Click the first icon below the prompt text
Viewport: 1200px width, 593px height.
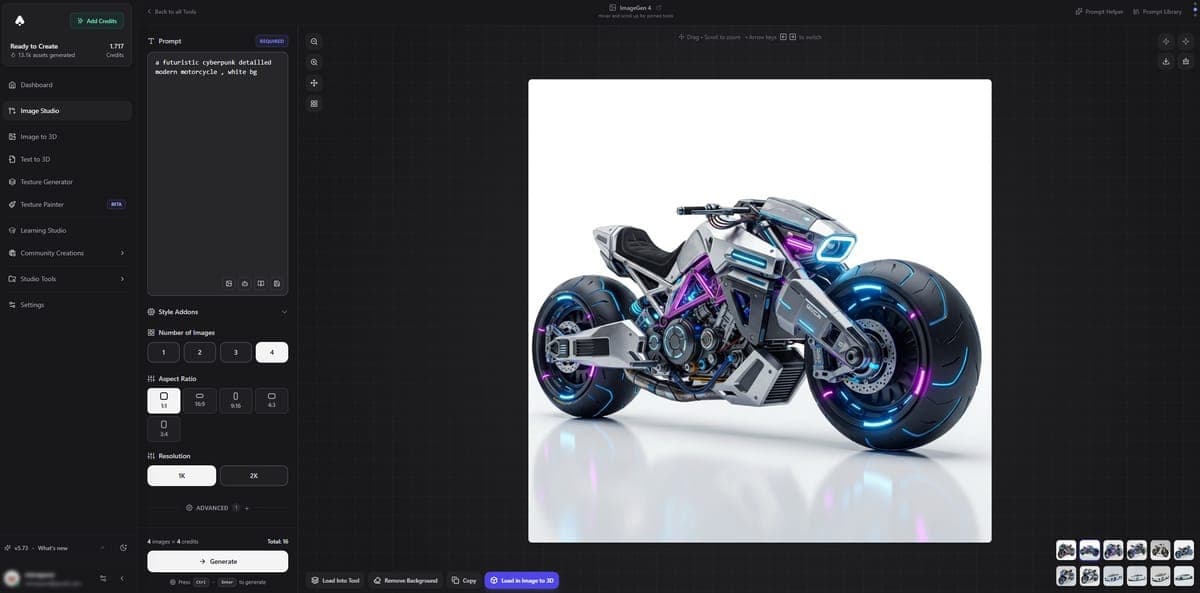pos(229,284)
